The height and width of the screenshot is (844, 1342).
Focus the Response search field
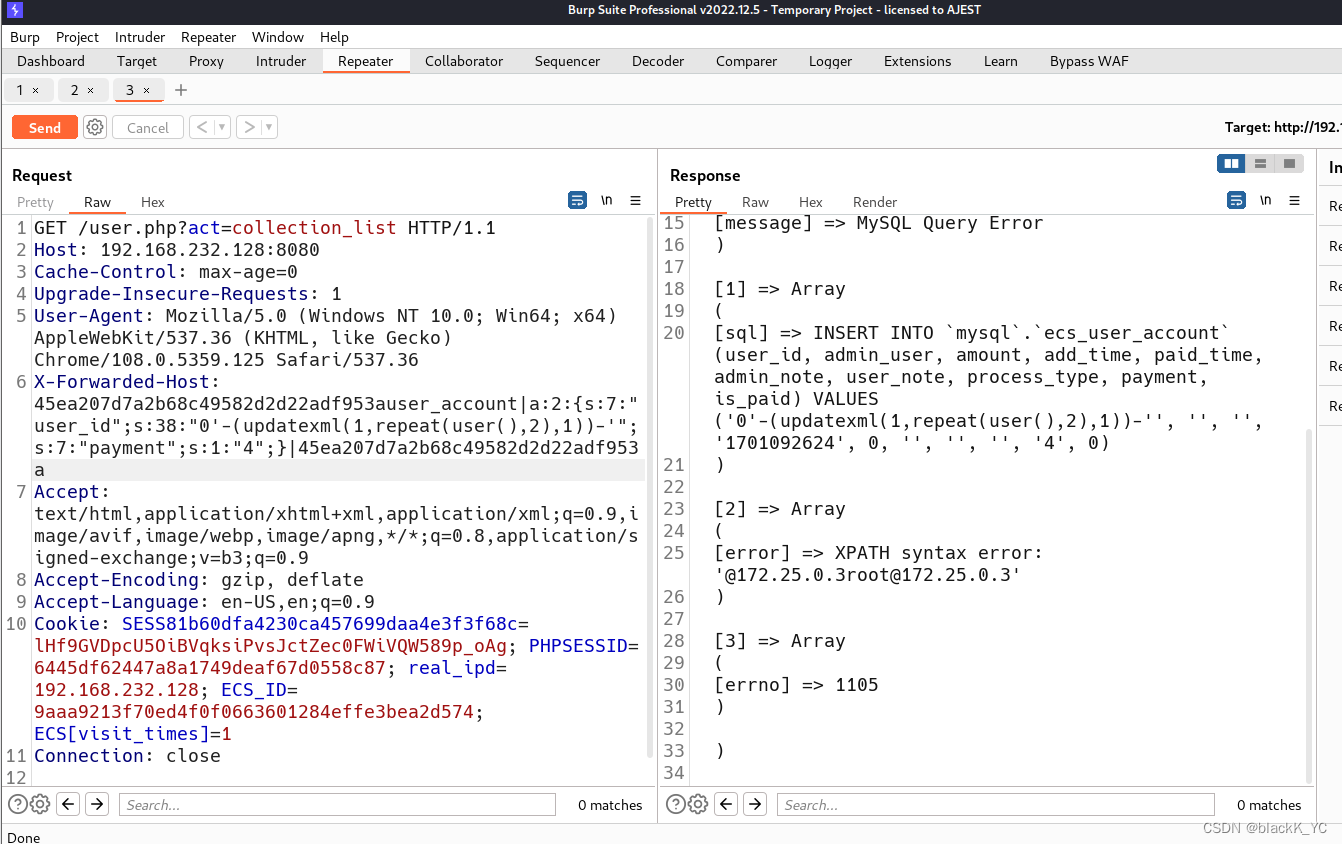[996, 804]
